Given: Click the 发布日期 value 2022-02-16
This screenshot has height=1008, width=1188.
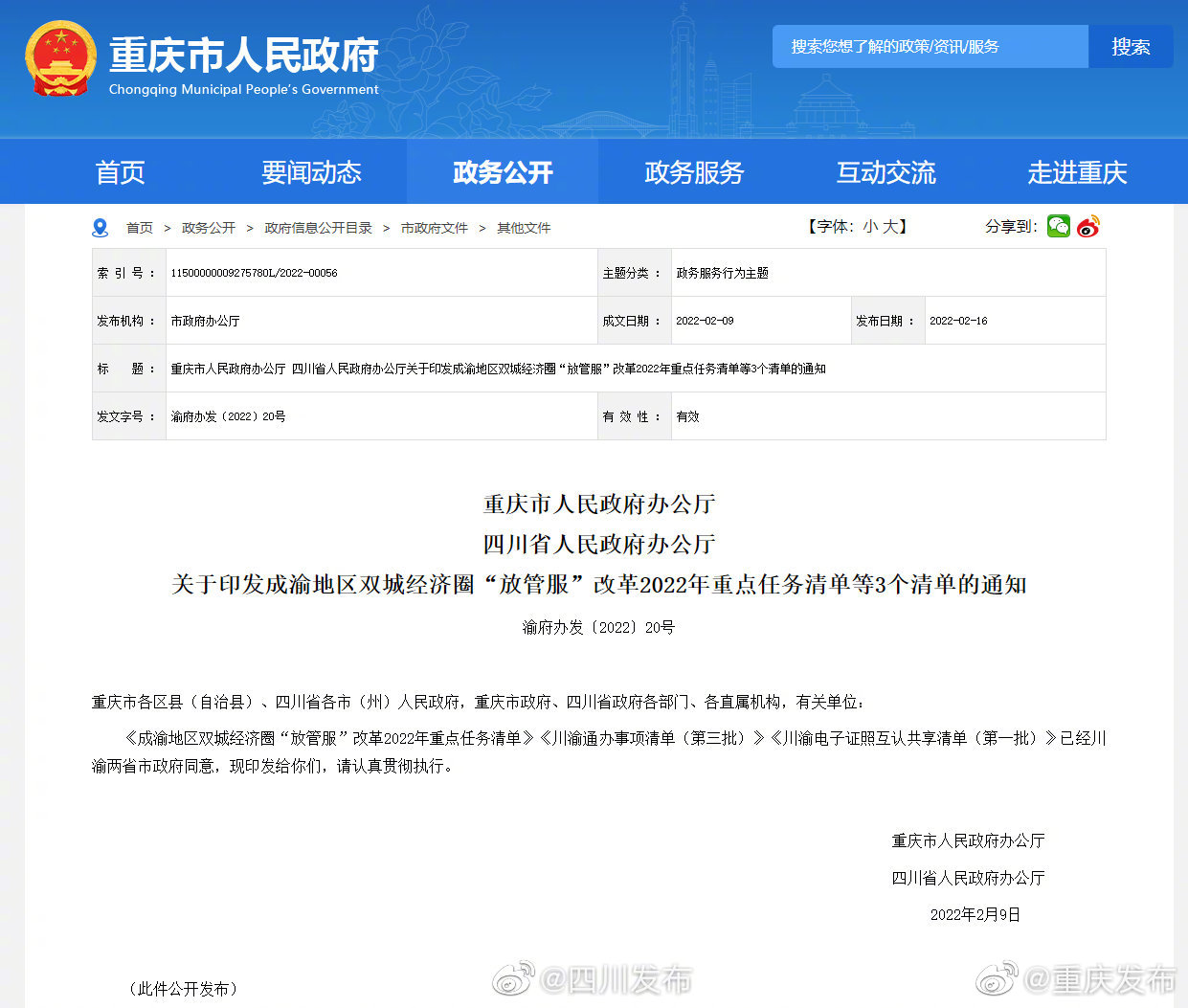Looking at the screenshot, I should 958,321.
